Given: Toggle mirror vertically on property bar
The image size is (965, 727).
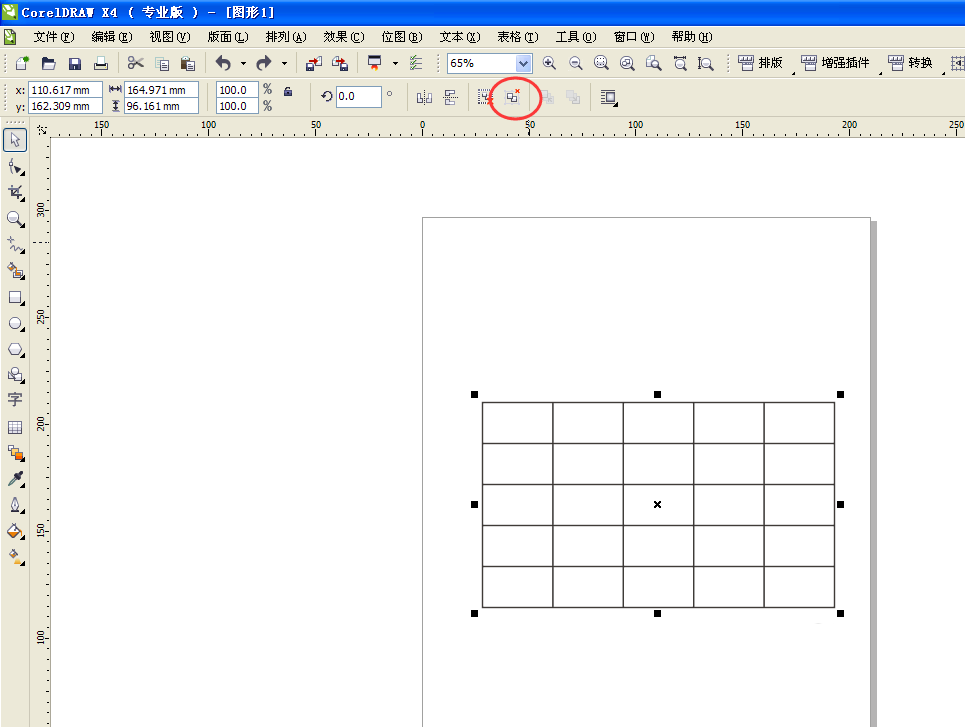Looking at the screenshot, I should pos(449,97).
